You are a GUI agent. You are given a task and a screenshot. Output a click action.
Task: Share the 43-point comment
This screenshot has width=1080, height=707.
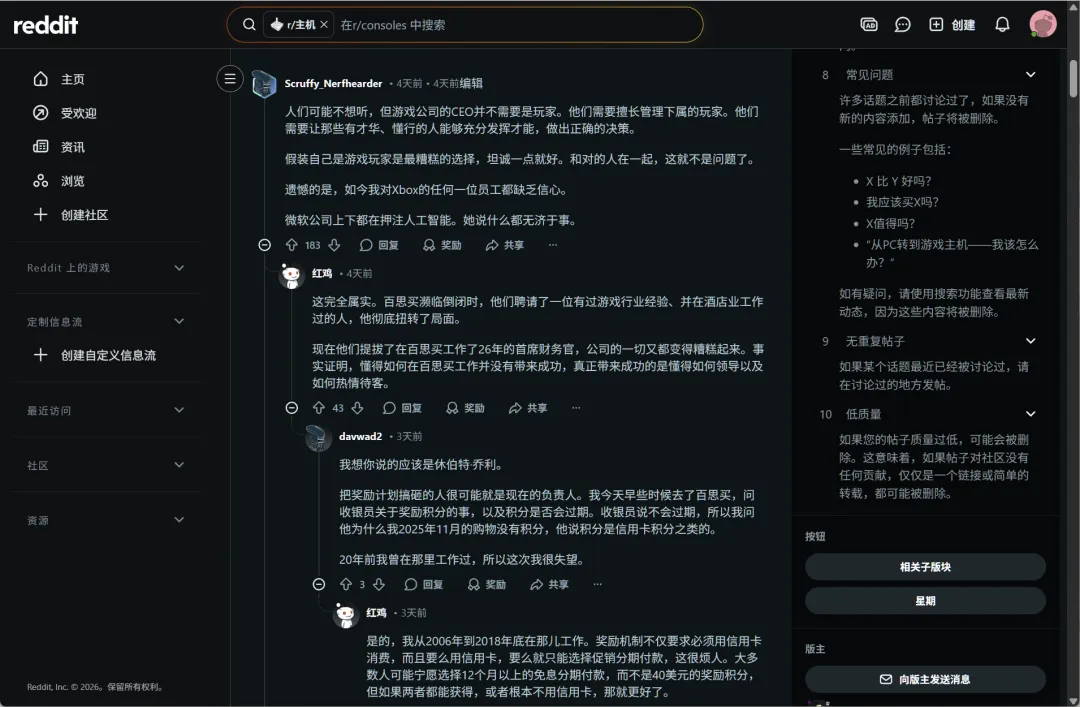coord(528,408)
